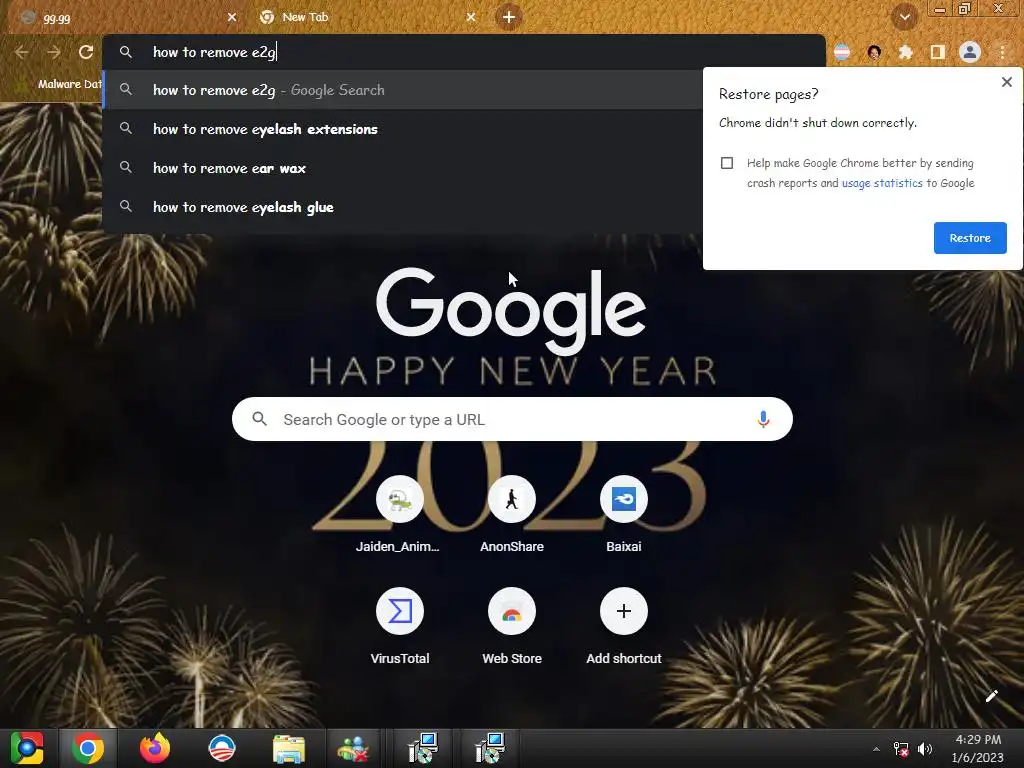Click the browser forward arrow
This screenshot has height=768, width=1024.
[x=54, y=52]
